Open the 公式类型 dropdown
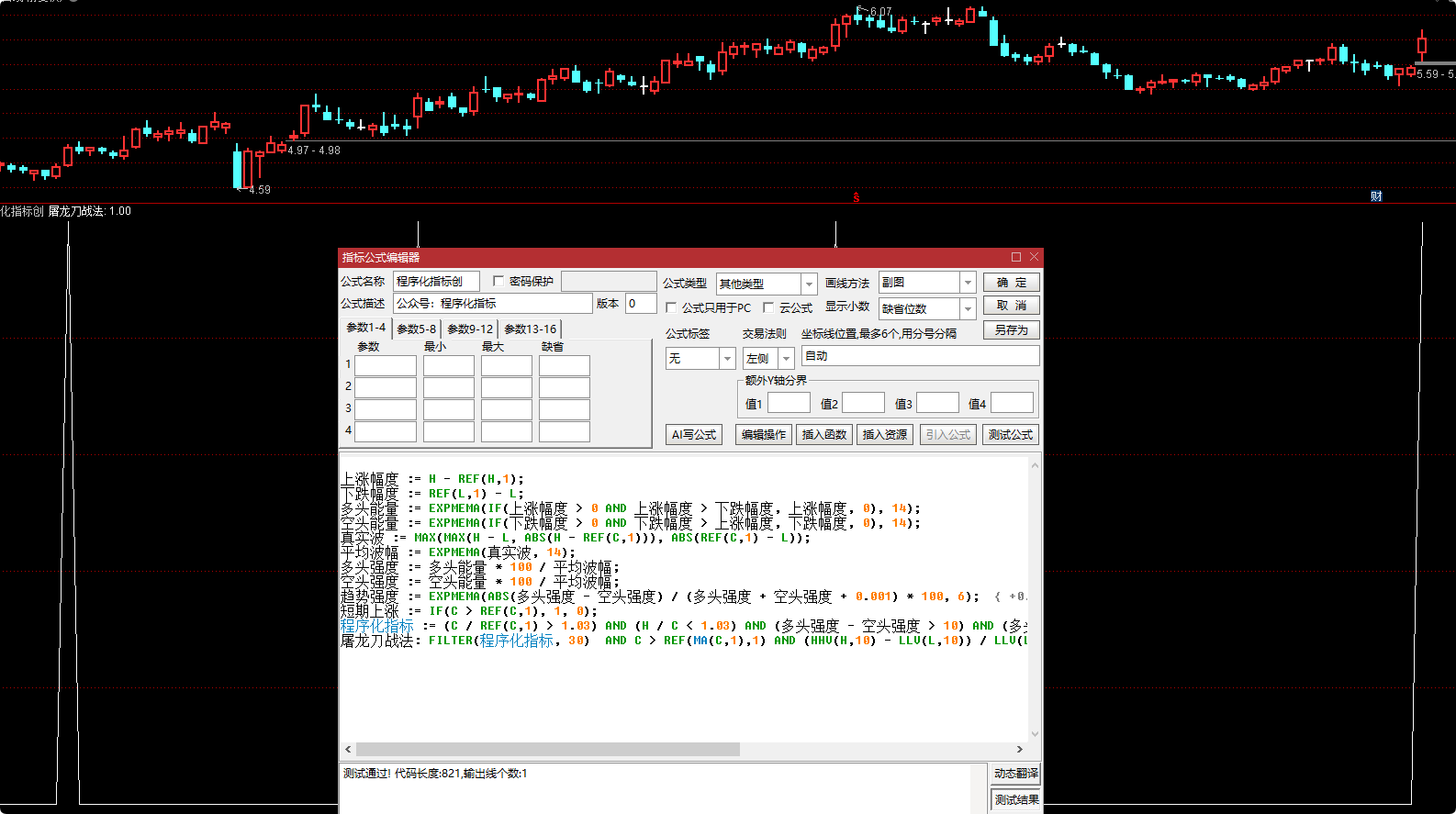The height and width of the screenshot is (814, 1456). [808, 284]
